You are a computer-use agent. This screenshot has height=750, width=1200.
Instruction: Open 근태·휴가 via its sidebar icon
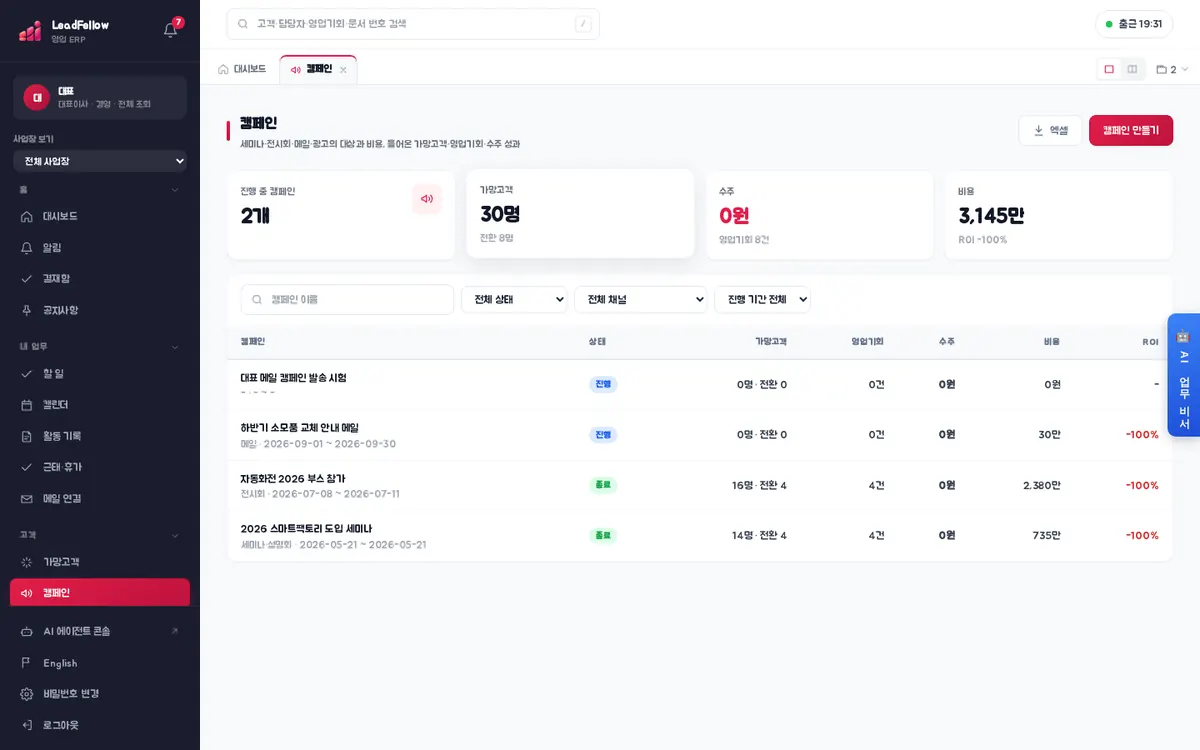(27, 467)
